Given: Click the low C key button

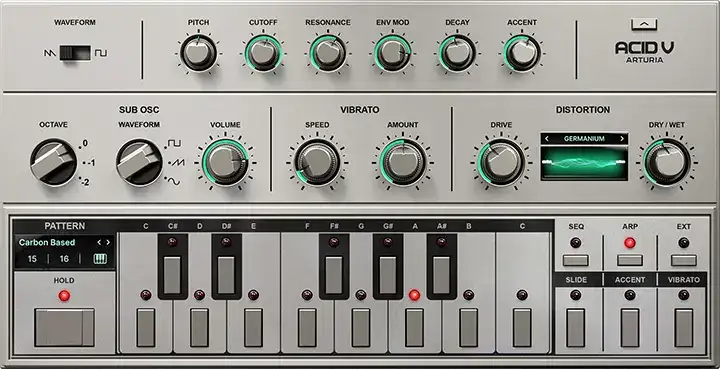Looking at the screenshot, I should click(146, 328).
